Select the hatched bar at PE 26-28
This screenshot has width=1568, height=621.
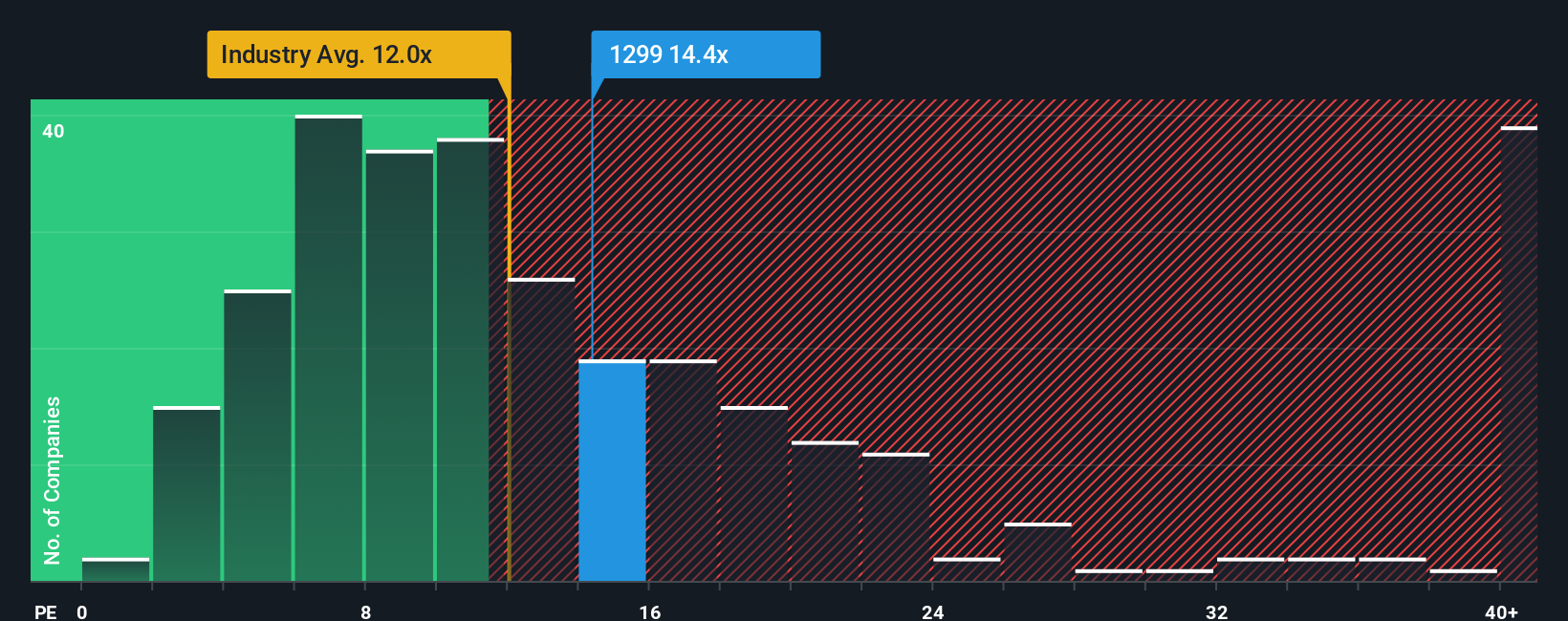click(x=1037, y=551)
